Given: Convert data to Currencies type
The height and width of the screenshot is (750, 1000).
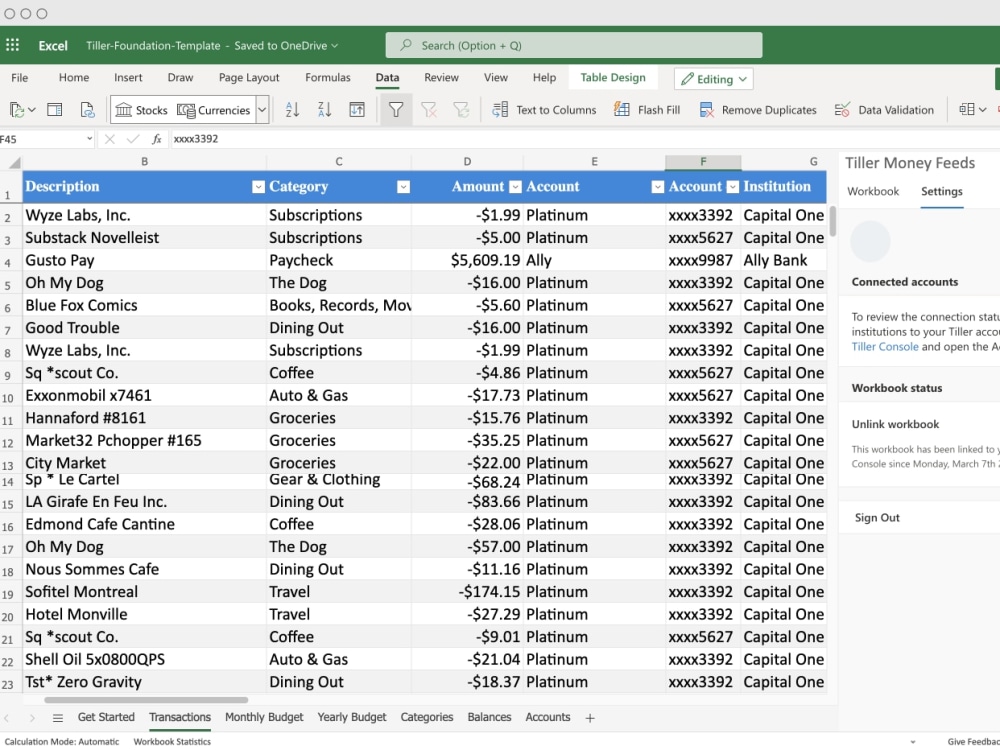Looking at the screenshot, I should pyautogui.click(x=214, y=110).
